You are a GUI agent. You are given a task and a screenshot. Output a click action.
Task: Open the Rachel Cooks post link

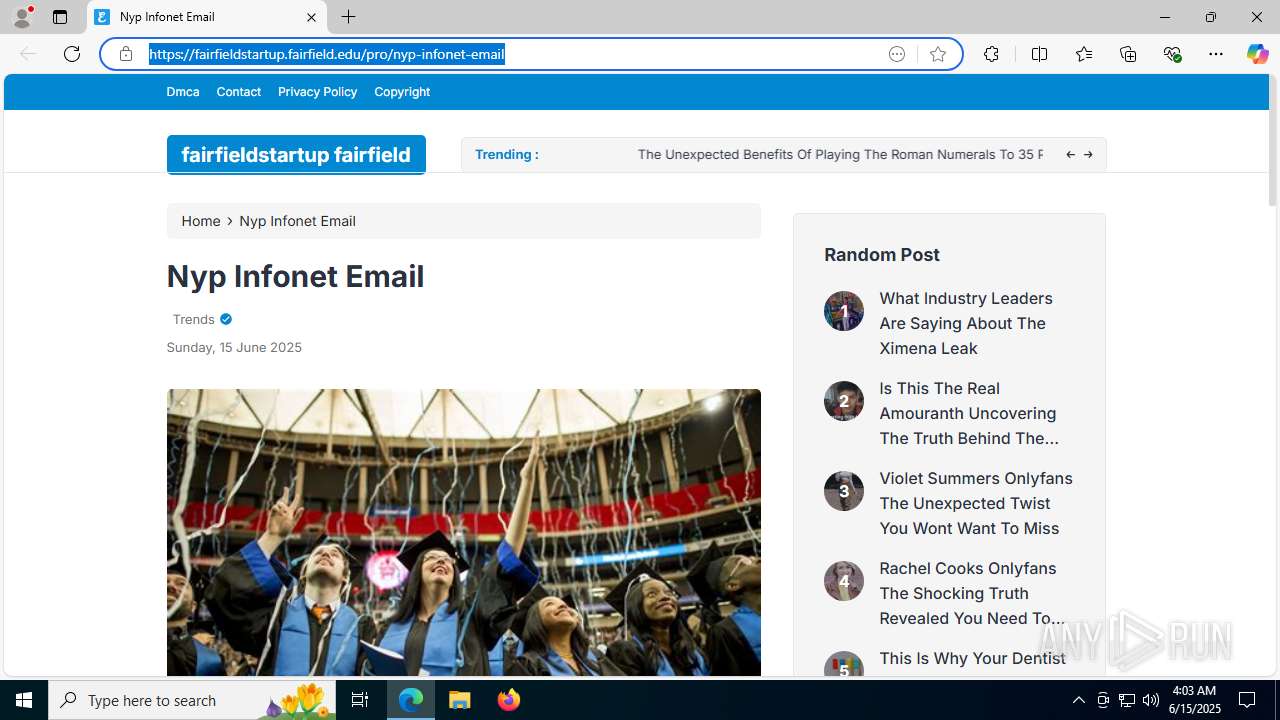point(972,593)
